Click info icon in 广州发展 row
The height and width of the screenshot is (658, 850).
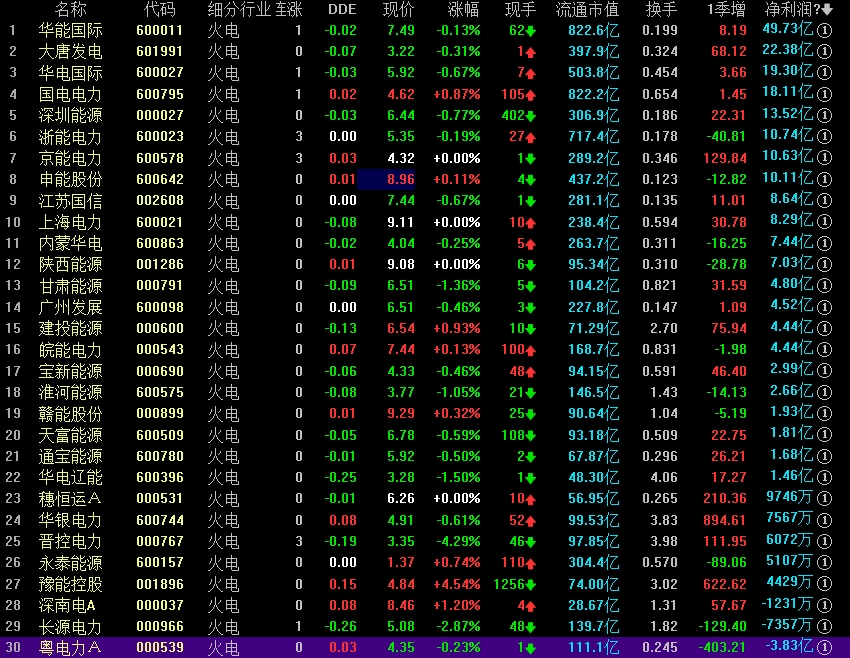pos(824,307)
